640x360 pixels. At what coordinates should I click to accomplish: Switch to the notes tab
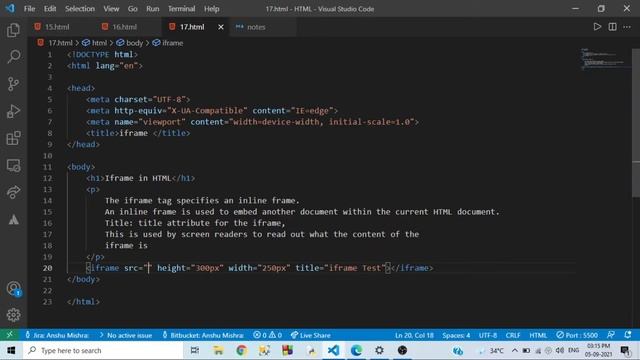(x=256, y=27)
